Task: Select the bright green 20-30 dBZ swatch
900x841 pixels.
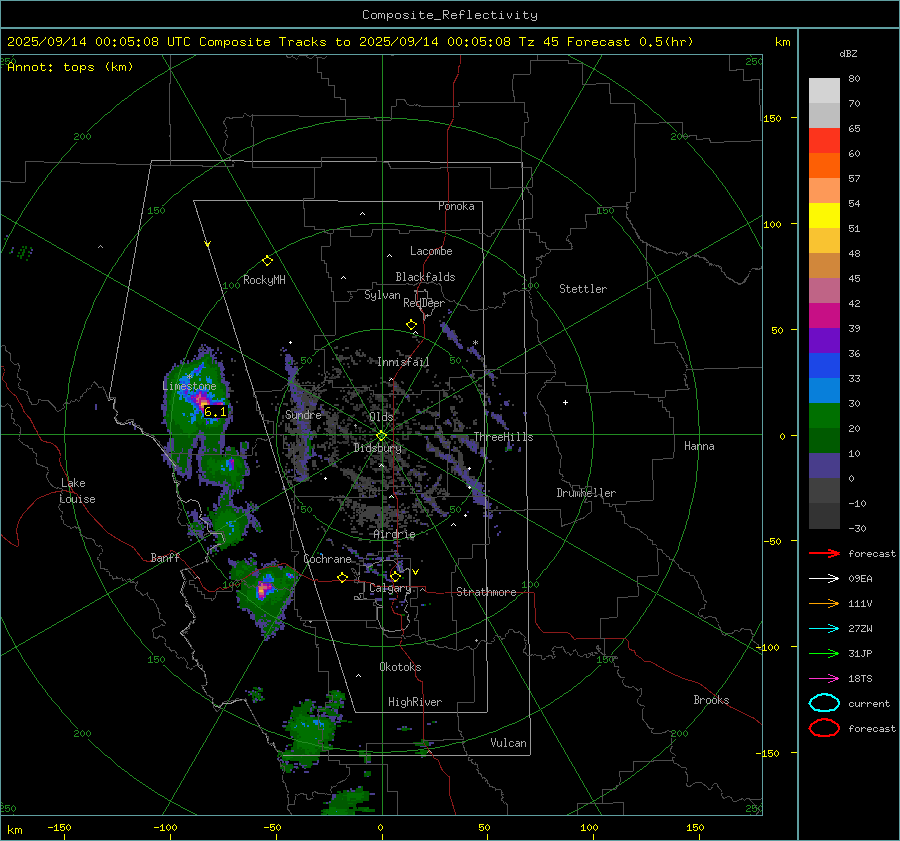Action: [824, 416]
